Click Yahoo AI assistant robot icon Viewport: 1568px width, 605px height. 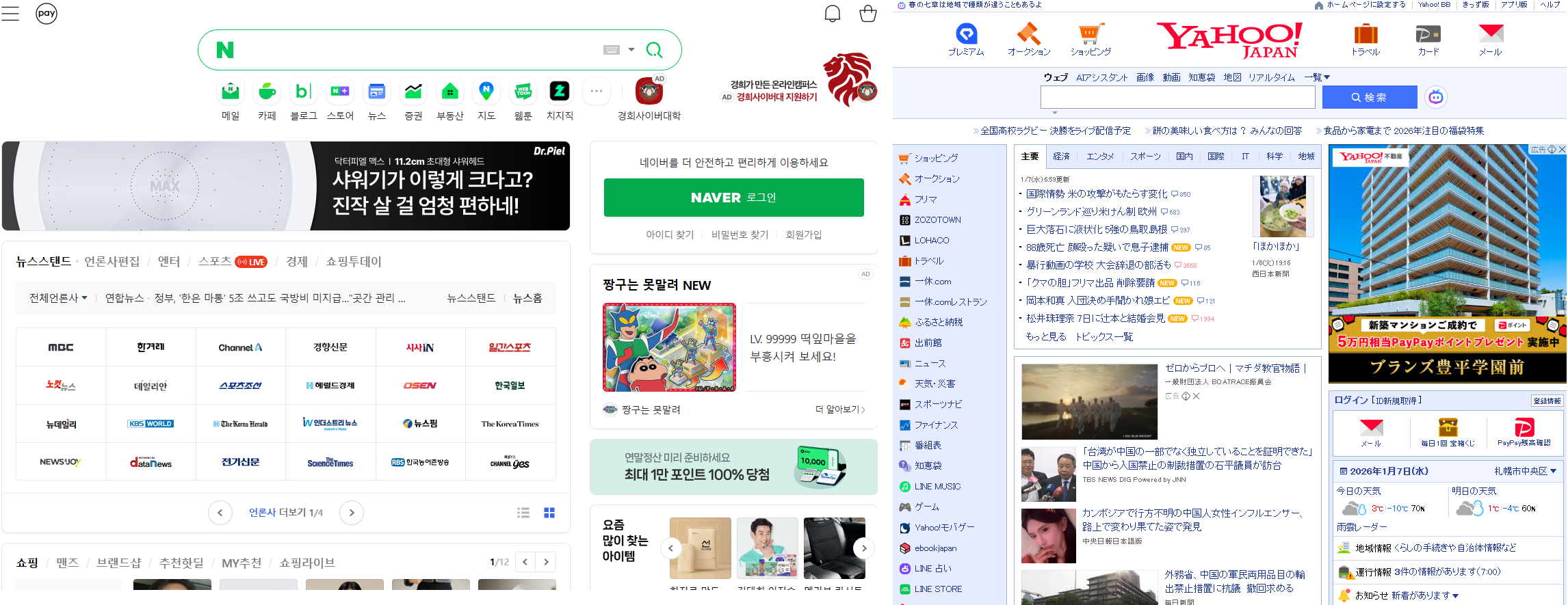pos(1436,97)
